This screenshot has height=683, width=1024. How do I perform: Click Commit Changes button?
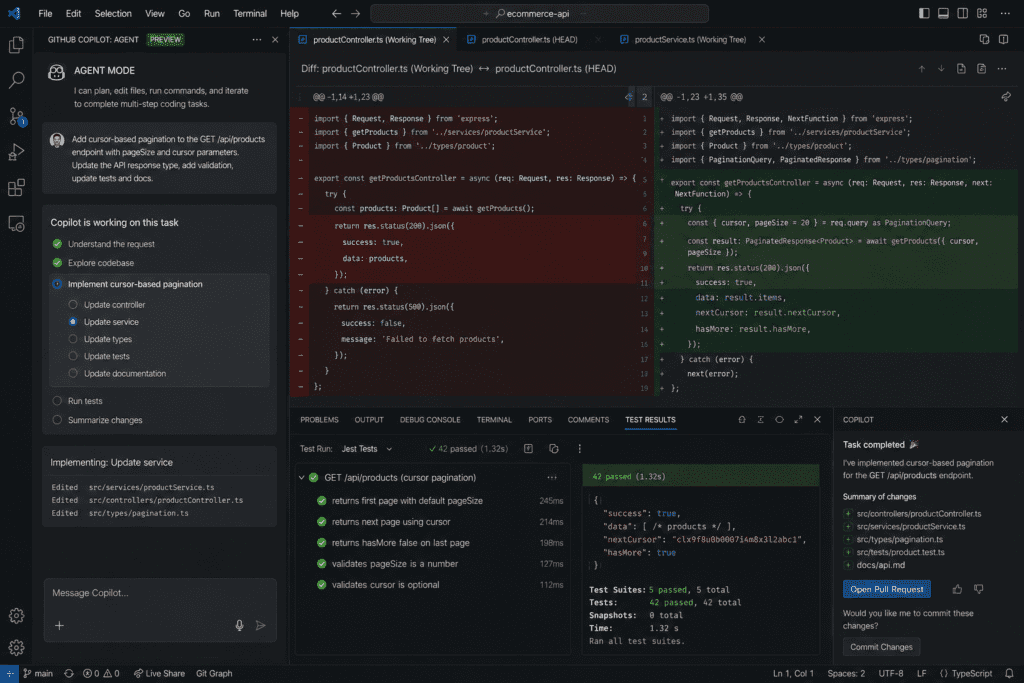(x=881, y=647)
